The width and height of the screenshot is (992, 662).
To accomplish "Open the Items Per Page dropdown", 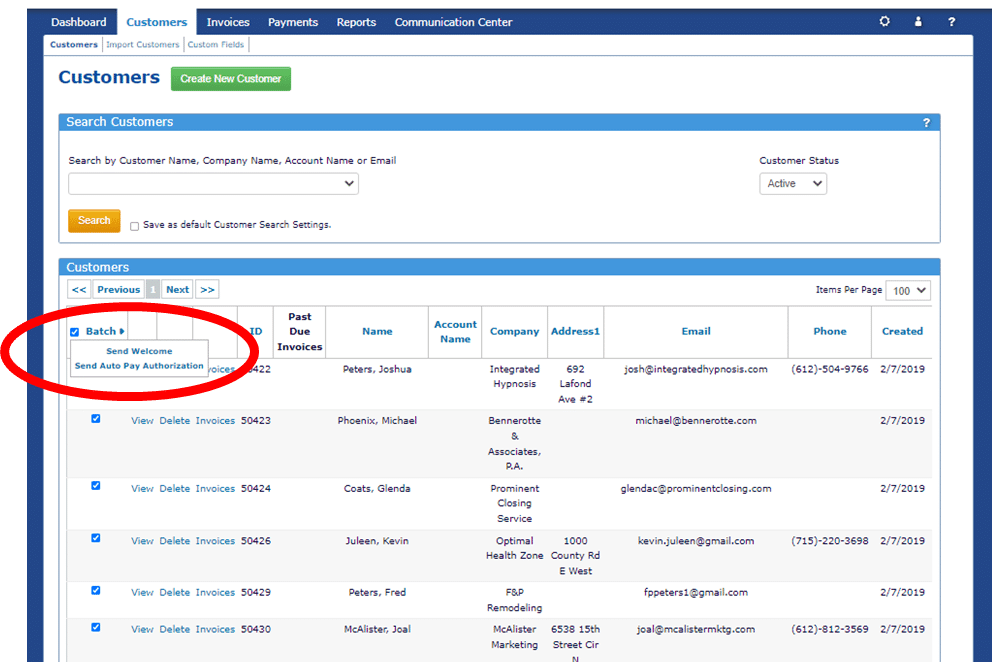I will pyautogui.click(x=908, y=290).
